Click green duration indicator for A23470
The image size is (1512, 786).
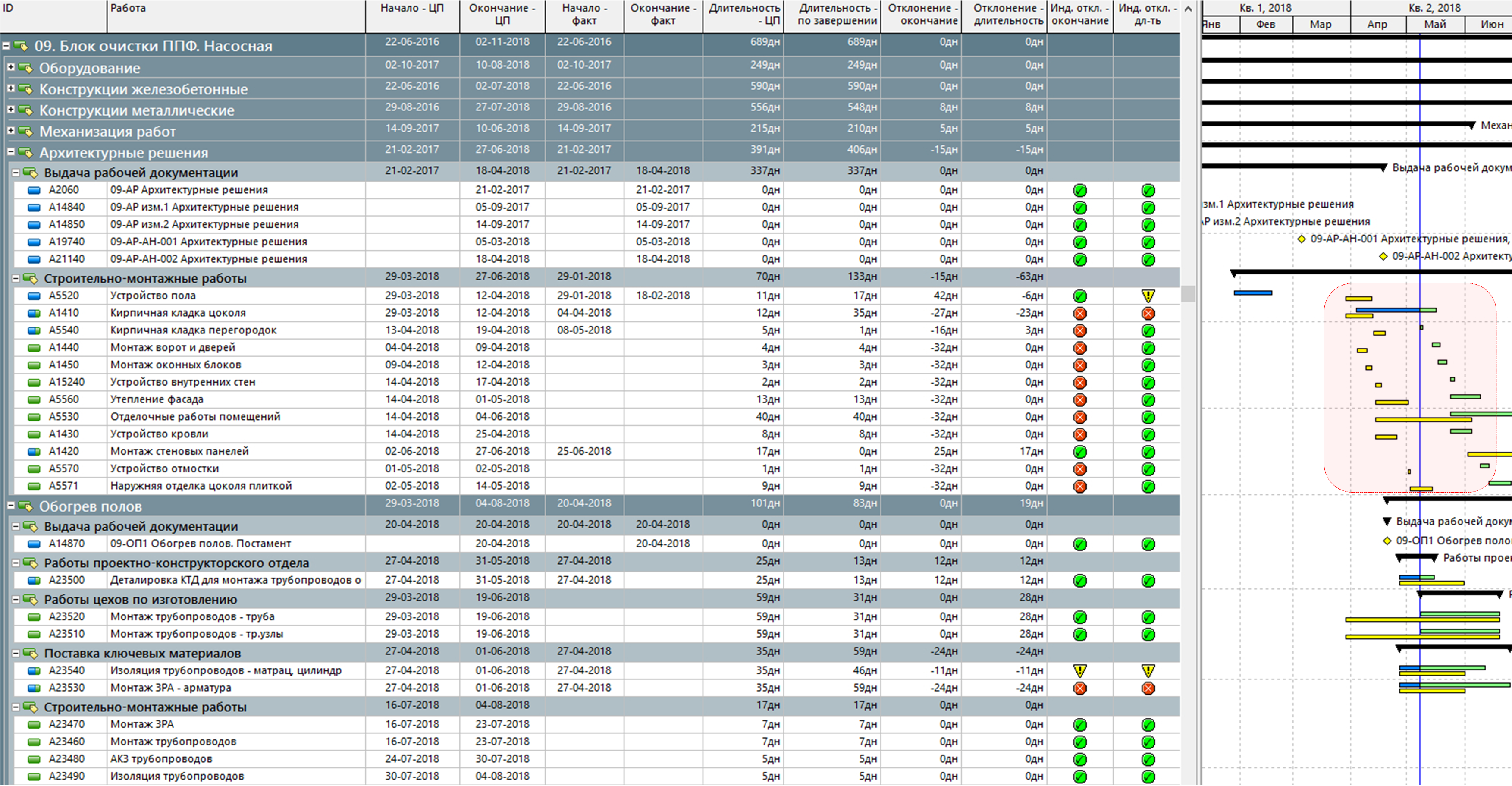click(1148, 725)
